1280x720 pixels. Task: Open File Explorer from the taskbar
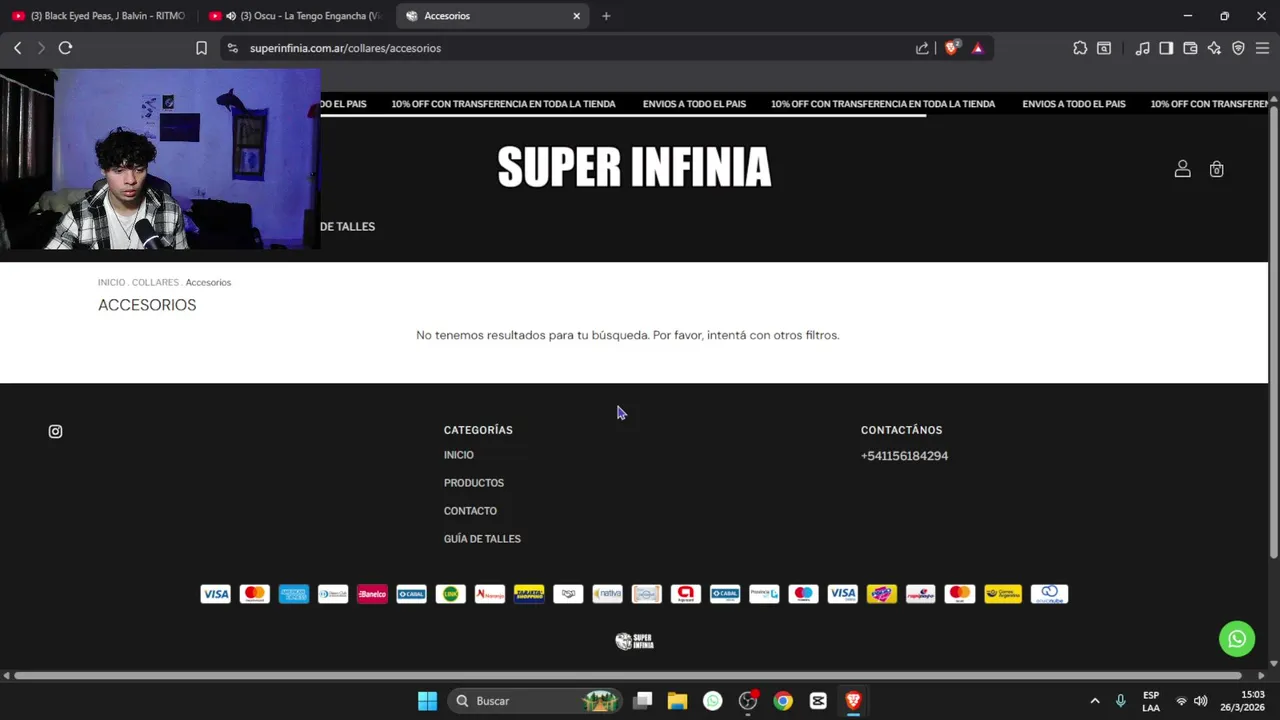(677, 701)
